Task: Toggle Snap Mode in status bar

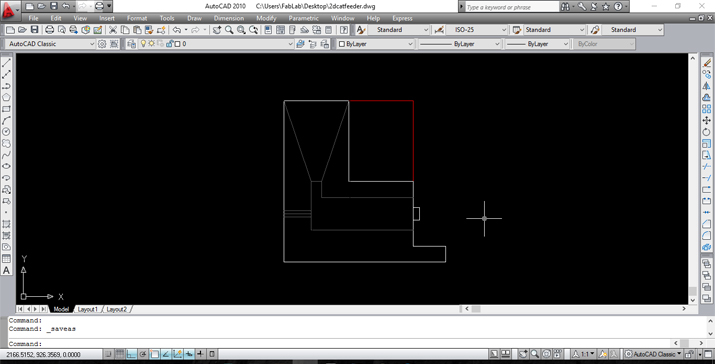Action: coord(108,354)
